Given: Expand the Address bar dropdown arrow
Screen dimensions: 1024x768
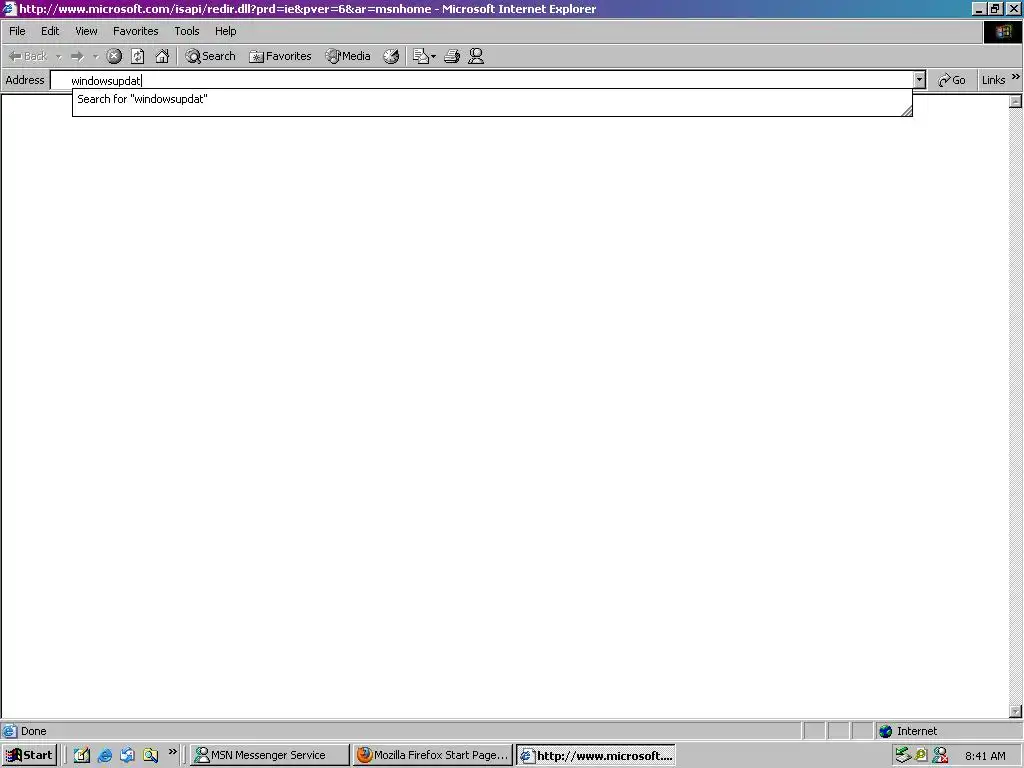Looking at the screenshot, I should (x=920, y=80).
